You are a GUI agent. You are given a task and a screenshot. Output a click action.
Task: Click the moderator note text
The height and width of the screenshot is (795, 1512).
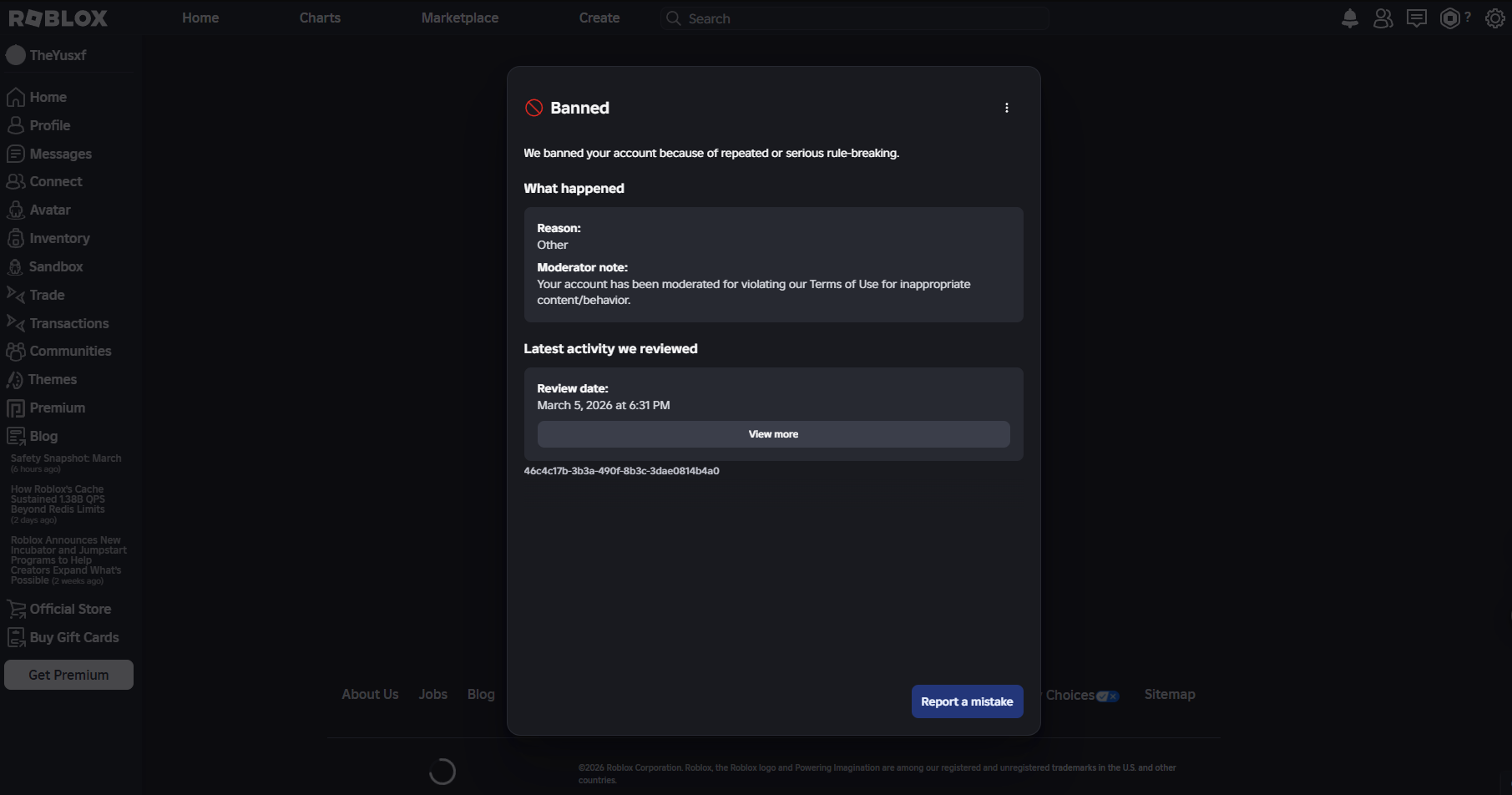[x=754, y=292]
